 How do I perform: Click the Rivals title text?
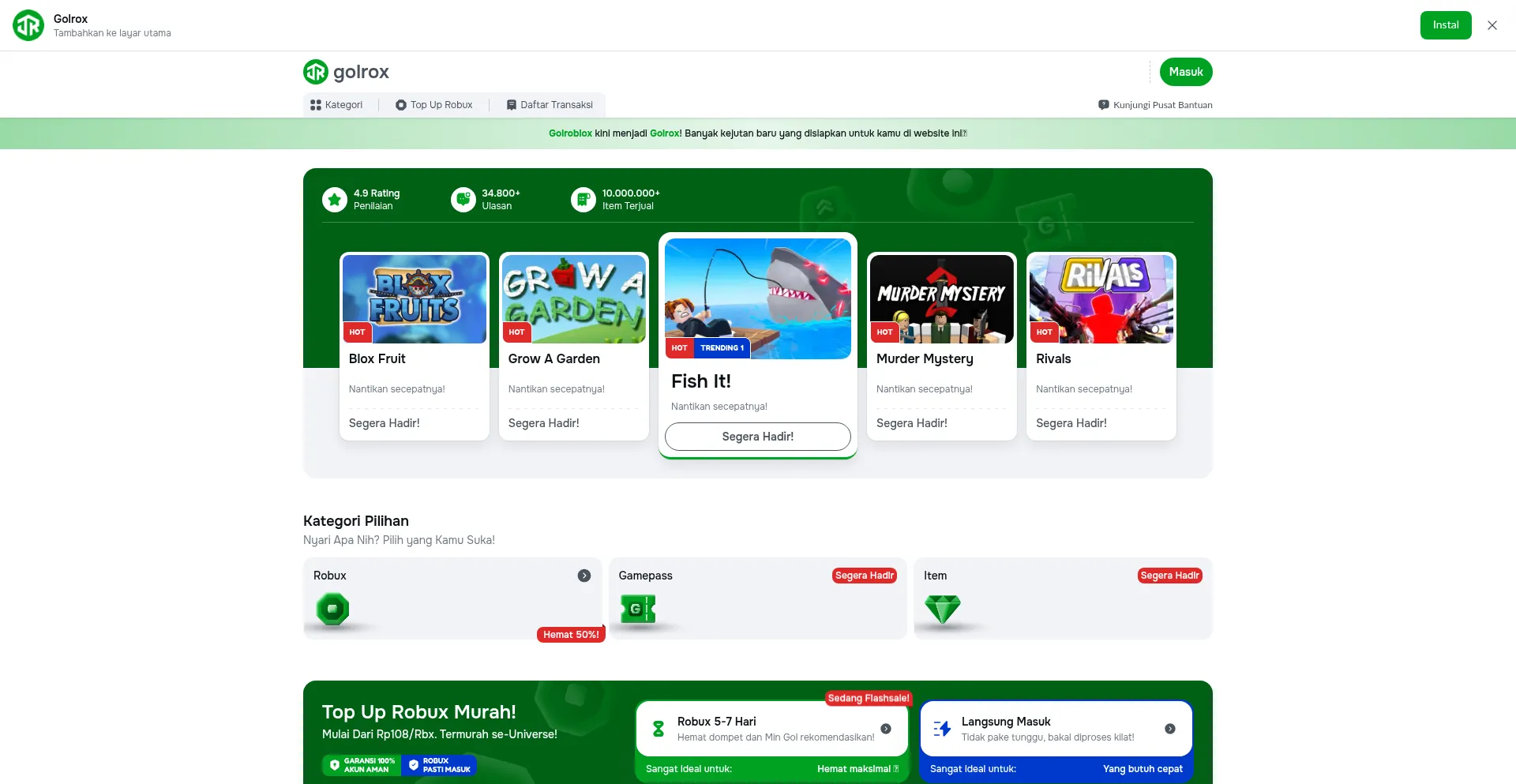(1053, 358)
